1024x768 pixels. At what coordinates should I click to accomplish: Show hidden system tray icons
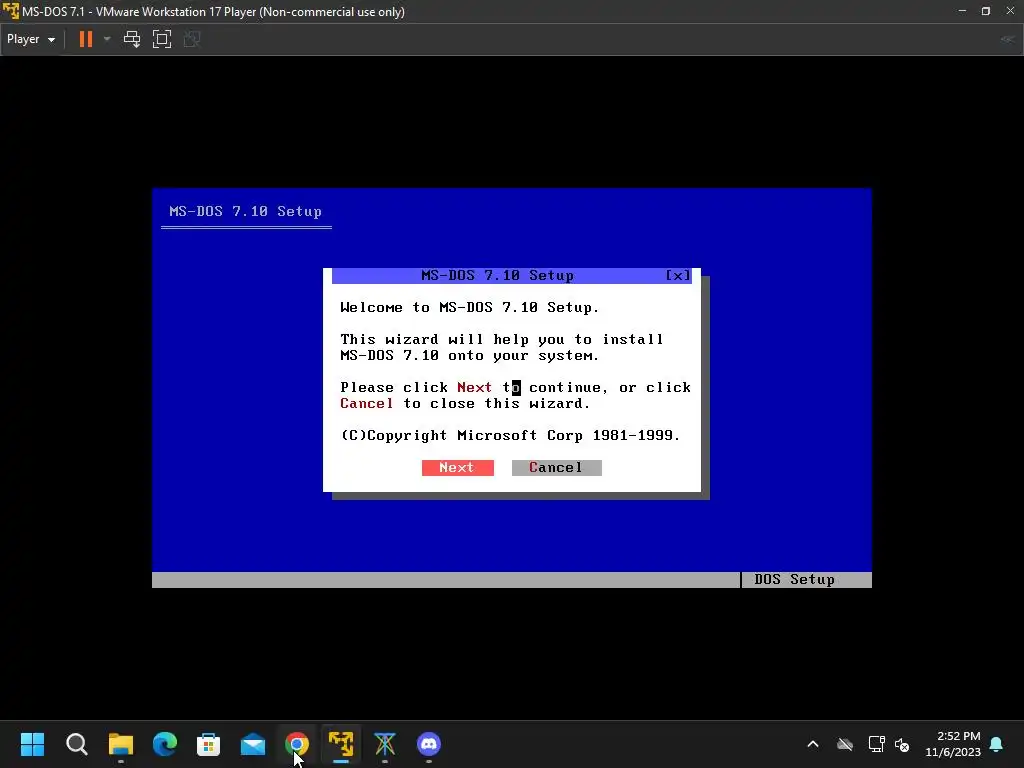tap(813, 744)
